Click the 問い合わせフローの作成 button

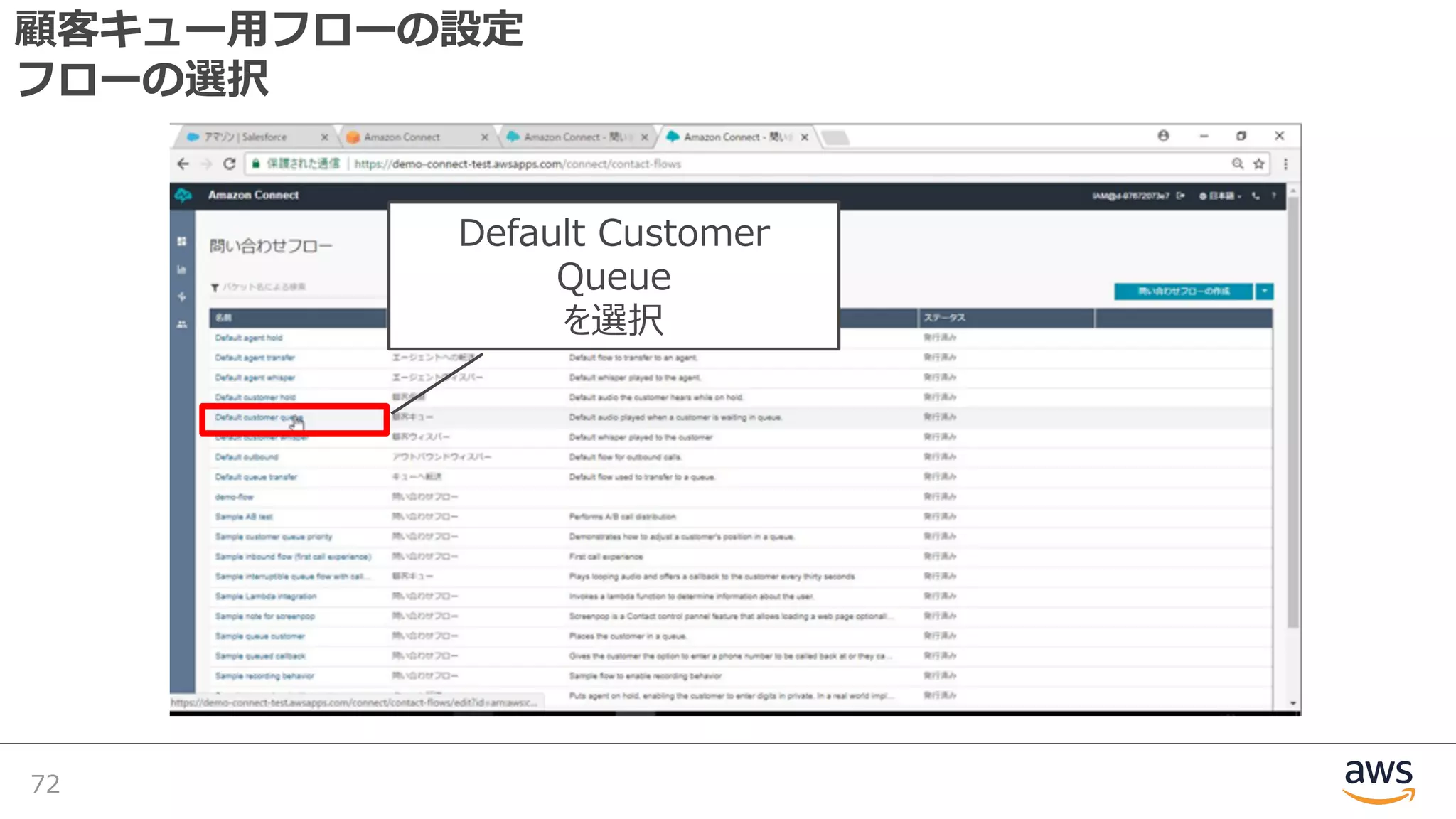1183,291
